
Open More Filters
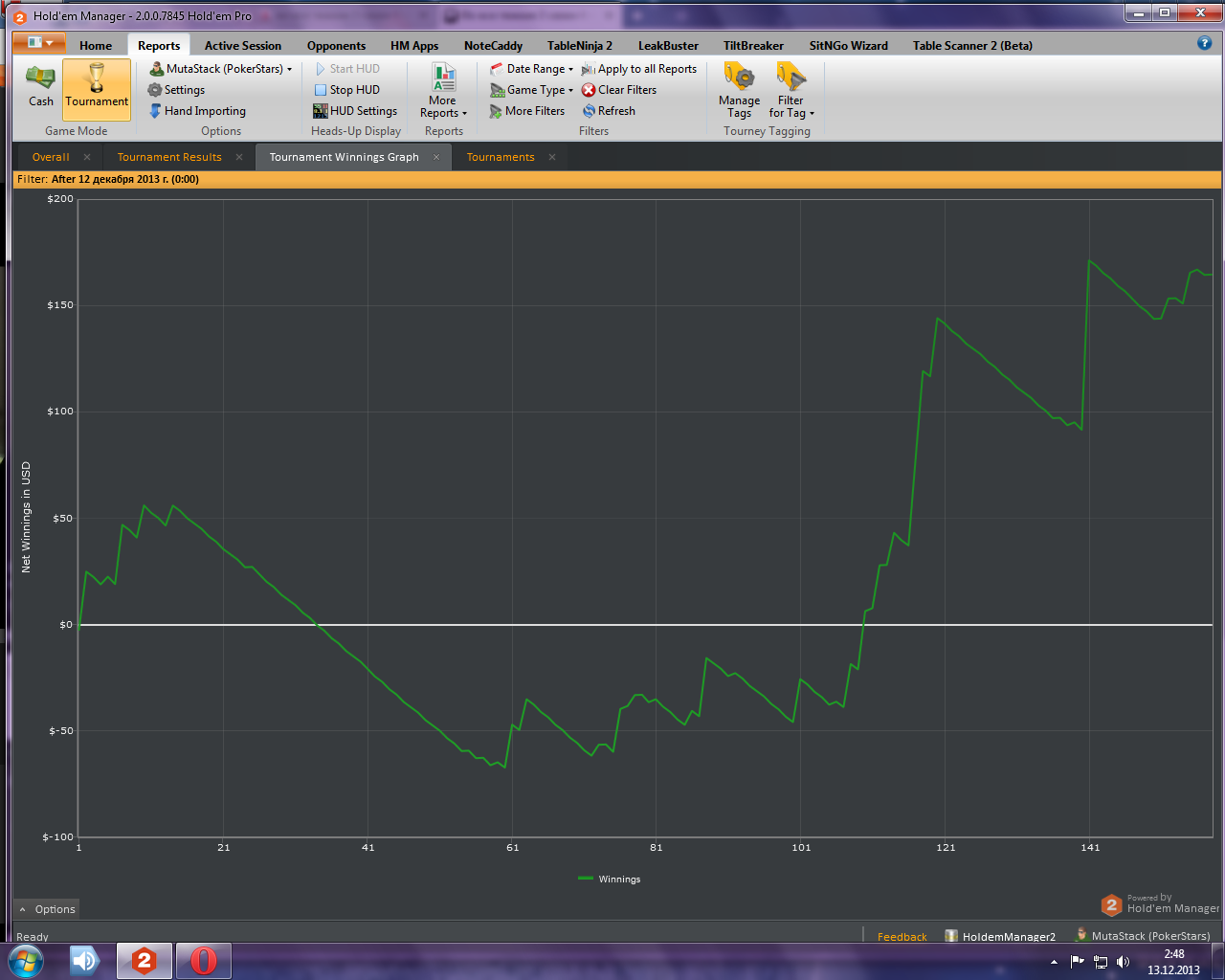click(527, 111)
